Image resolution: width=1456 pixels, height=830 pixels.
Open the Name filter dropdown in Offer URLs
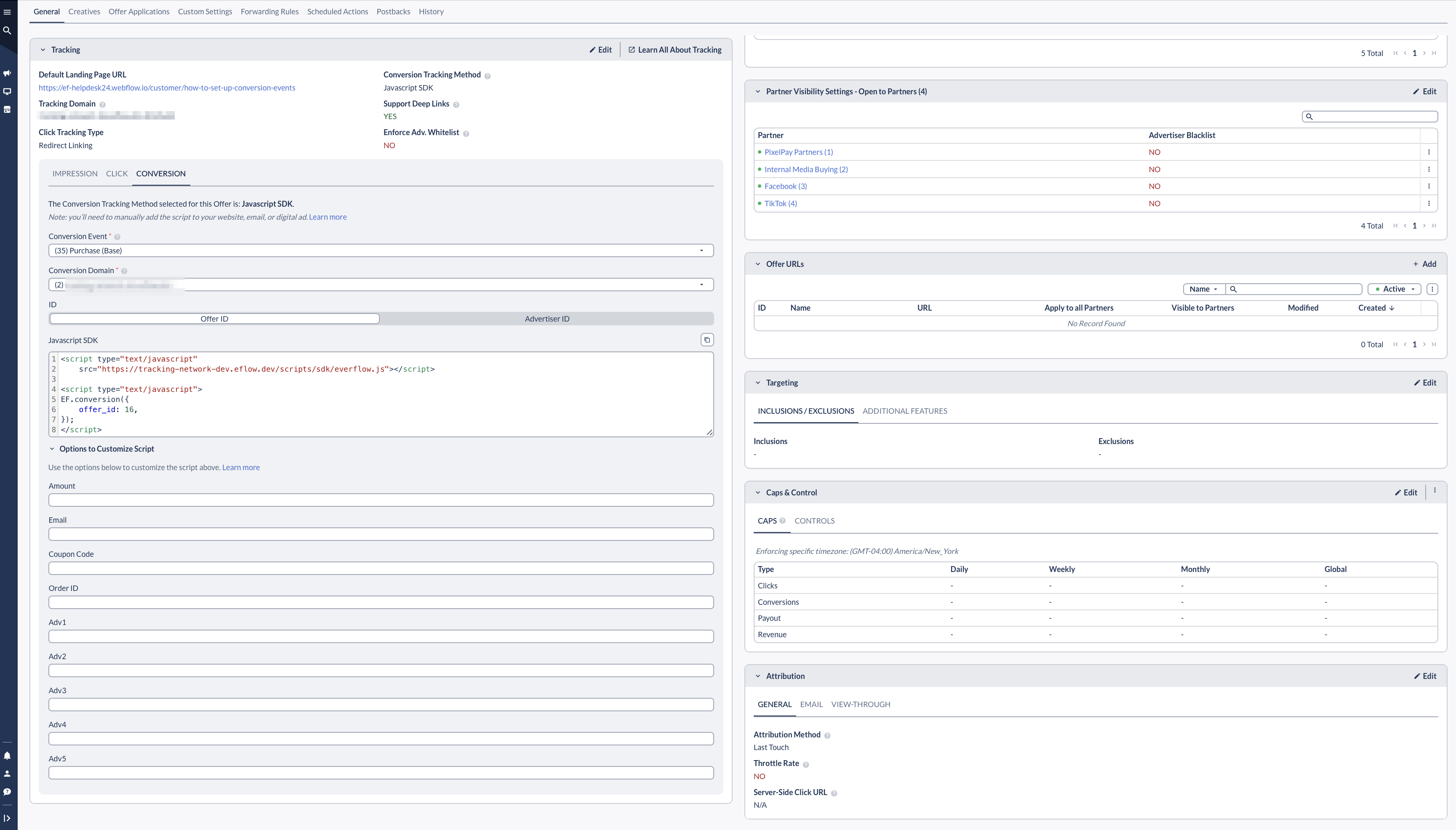click(x=1203, y=289)
